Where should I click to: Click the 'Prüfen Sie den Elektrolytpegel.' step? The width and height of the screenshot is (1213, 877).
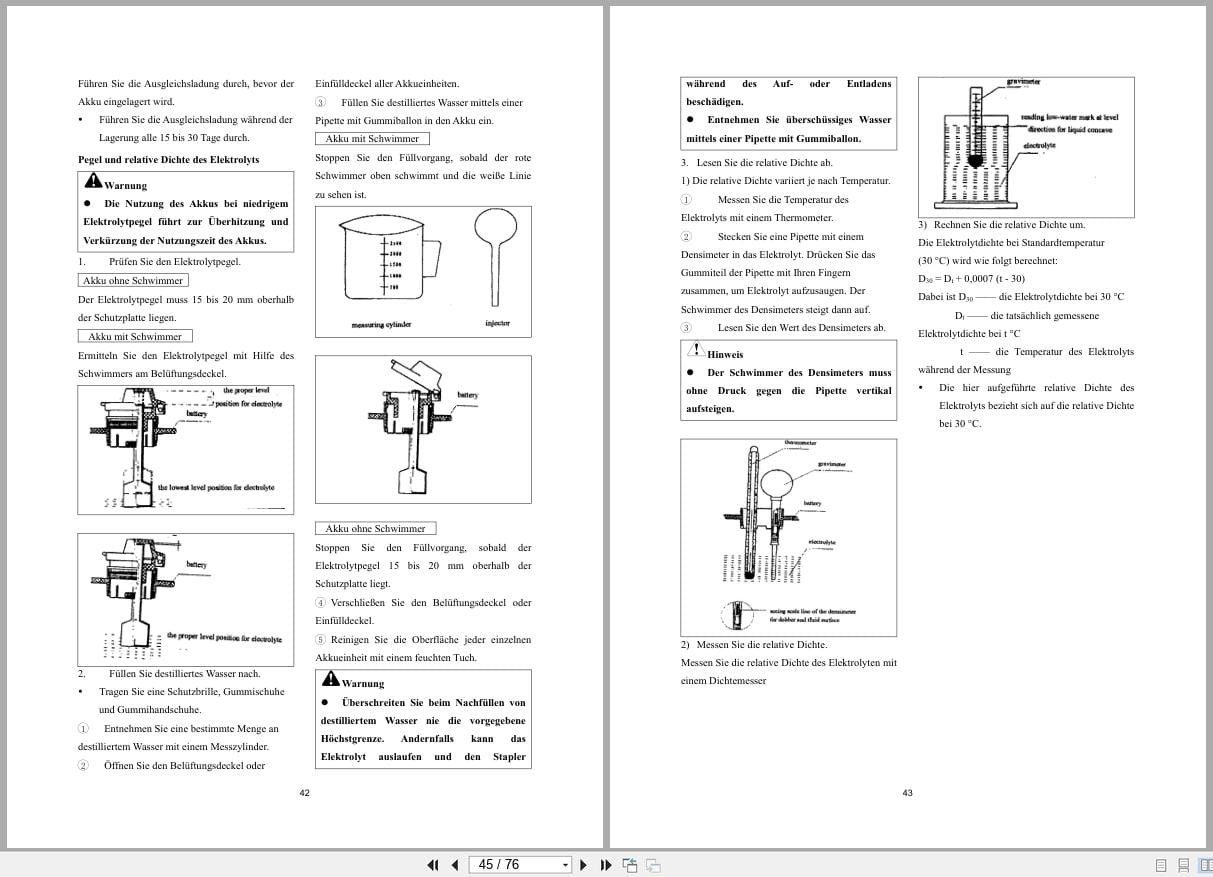174,262
